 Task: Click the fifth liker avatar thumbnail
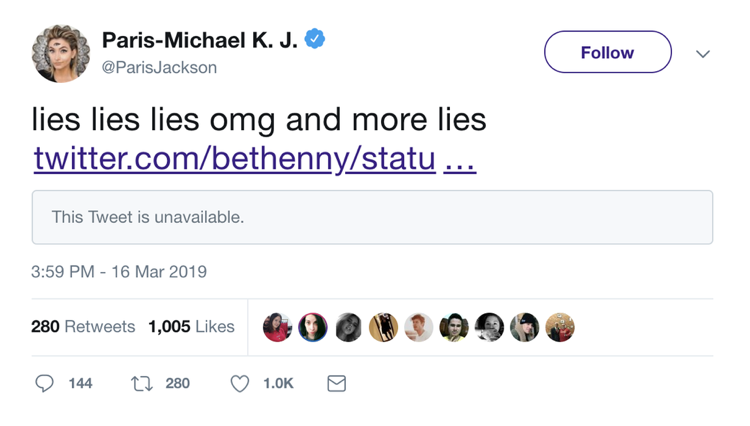click(x=419, y=327)
